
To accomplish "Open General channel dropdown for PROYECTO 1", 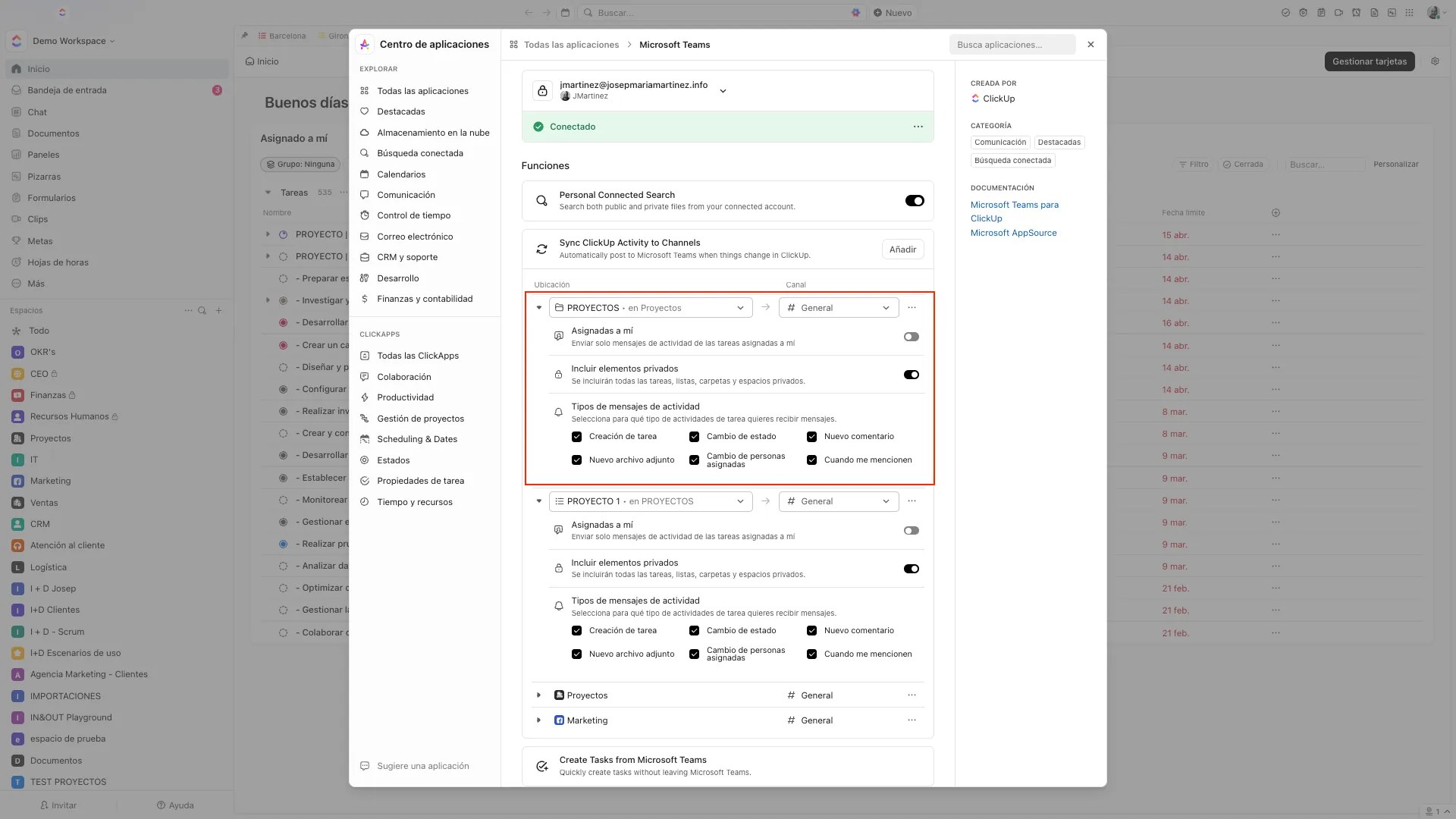I will coord(838,501).
